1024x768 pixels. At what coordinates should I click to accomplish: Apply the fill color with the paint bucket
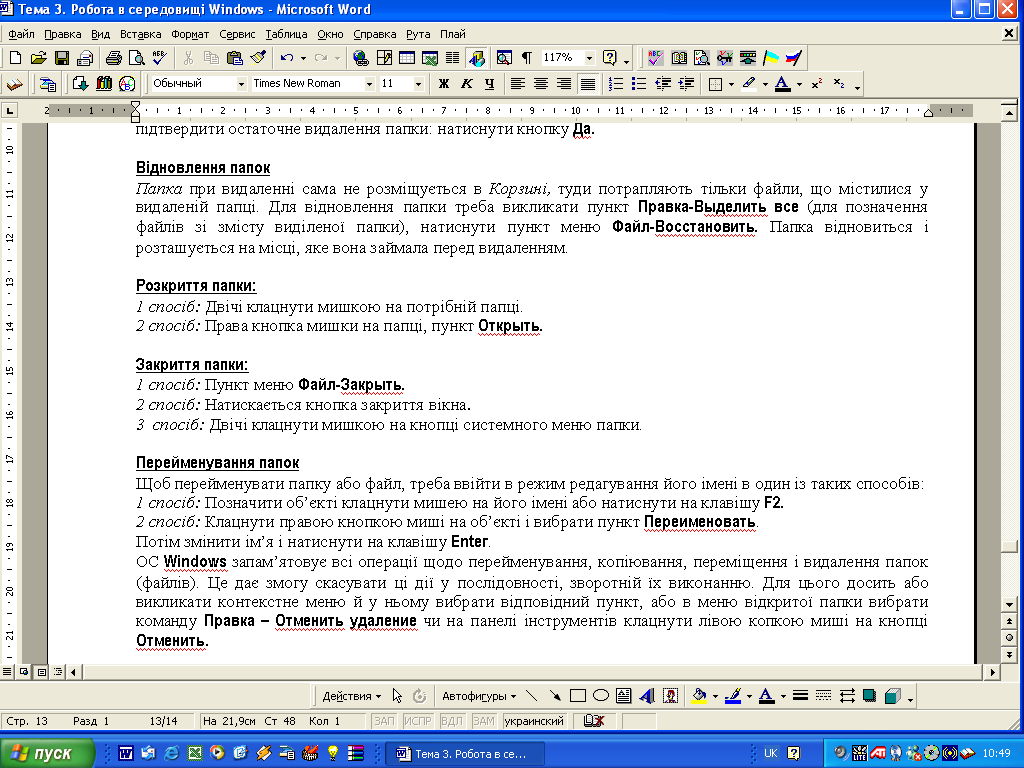tap(699, 696)
